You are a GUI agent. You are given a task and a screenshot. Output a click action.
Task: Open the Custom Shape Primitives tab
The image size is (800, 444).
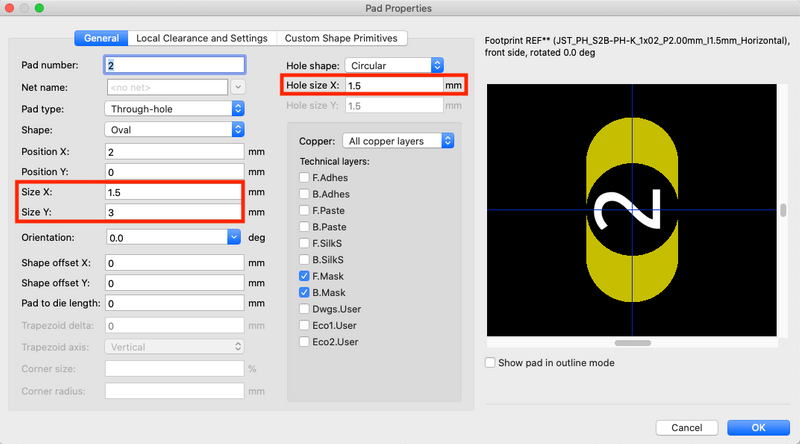point(341,38)
